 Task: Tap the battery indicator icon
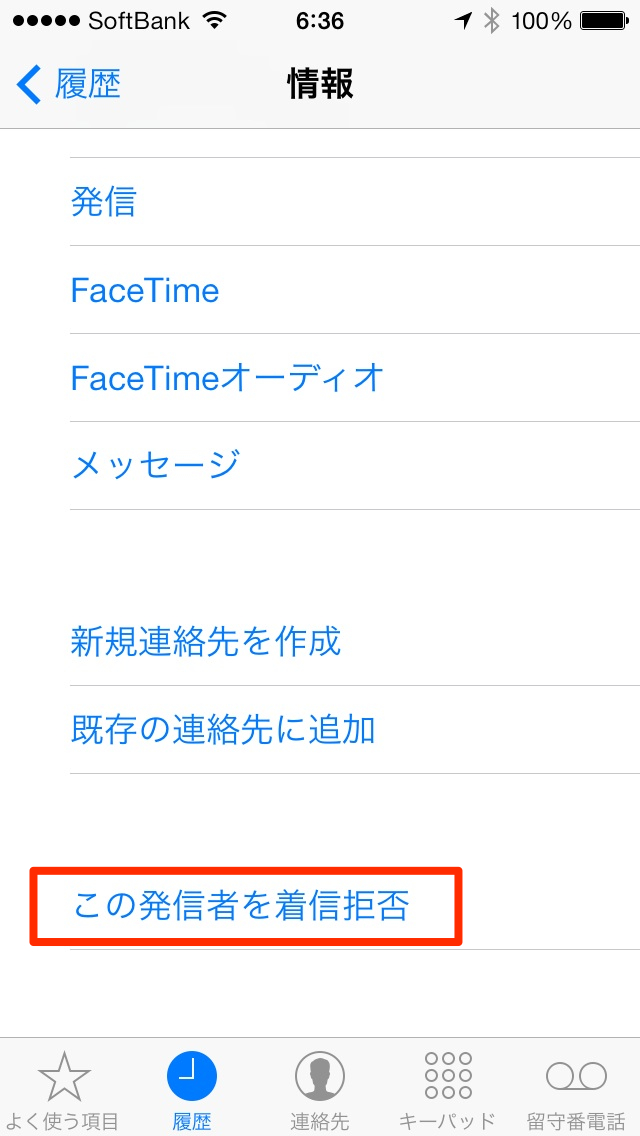[603, 21]
